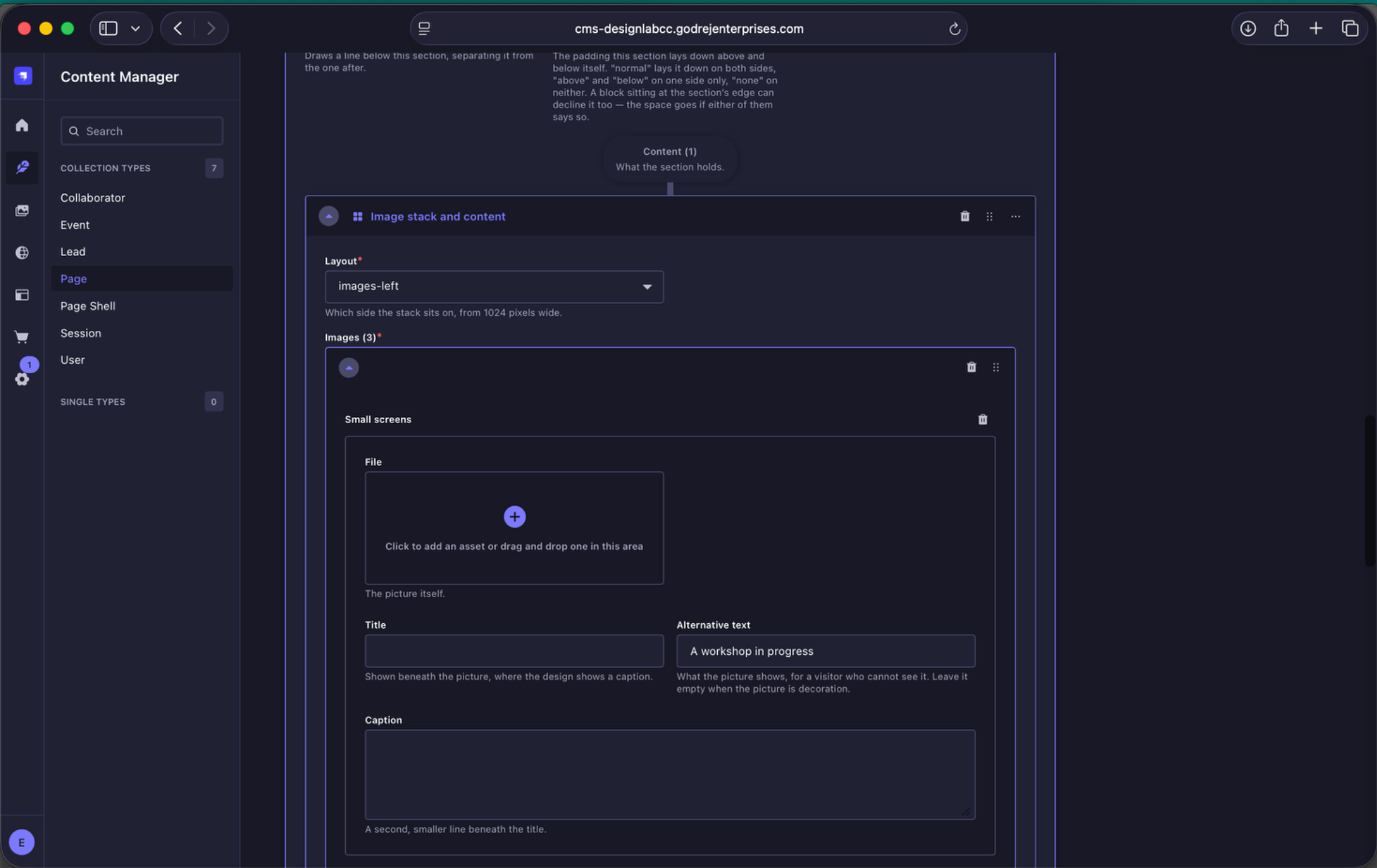Toggle the Safari sidebar
The width and height of the screenshot is (1377, 868).
108,28
